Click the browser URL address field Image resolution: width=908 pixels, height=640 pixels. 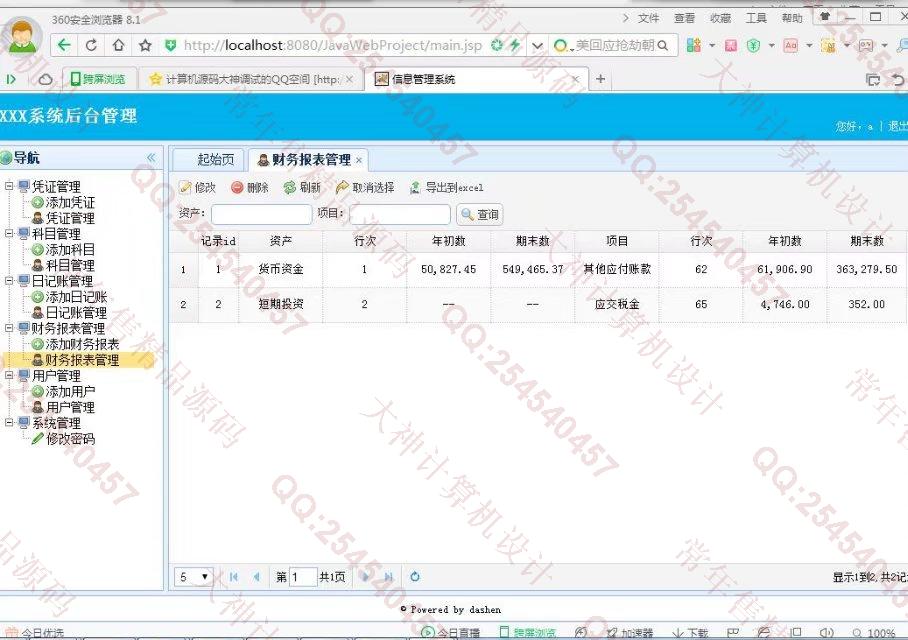333,45
